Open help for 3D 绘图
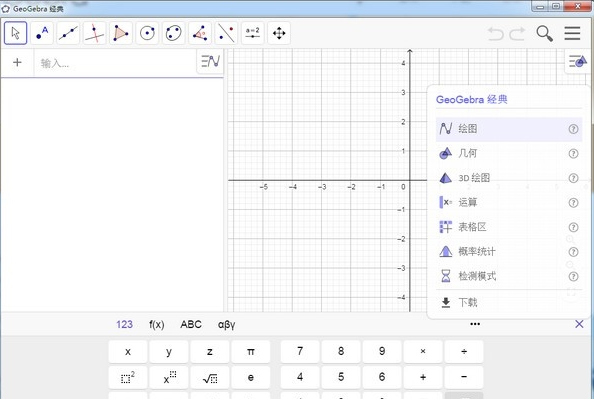The height and width of the screenshot is (399, 594). 573,178
